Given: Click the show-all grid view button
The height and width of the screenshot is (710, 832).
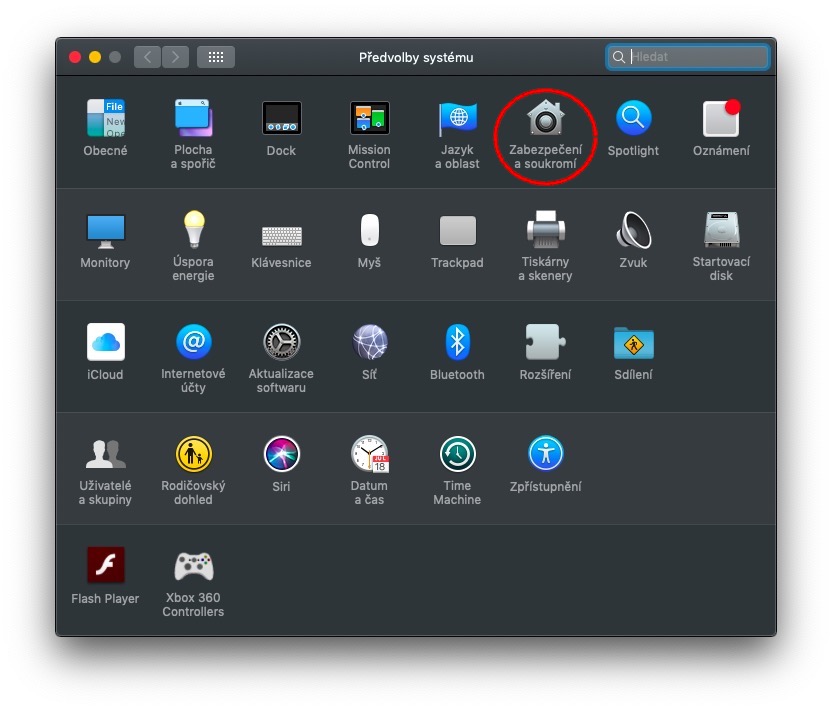Looking at the screenshot, I should [x=215, y=57].
